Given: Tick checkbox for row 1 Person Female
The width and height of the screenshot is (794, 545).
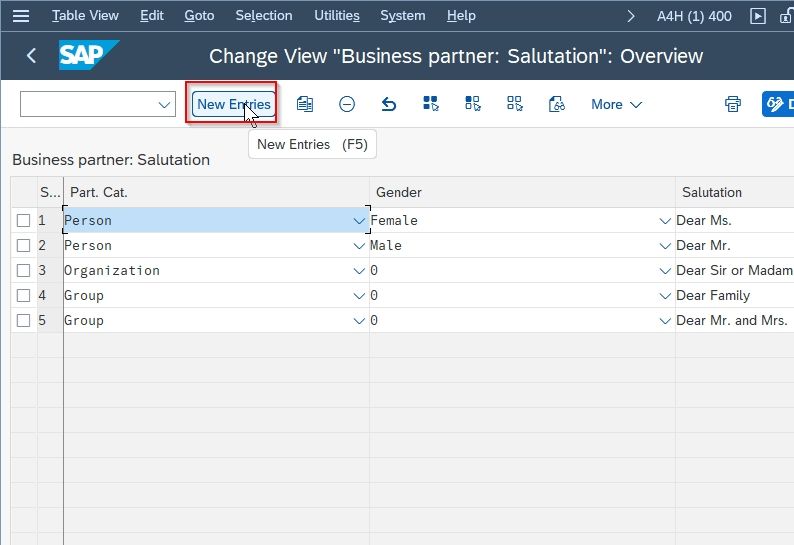Looking at the screenshot, I should click(x=23, y=220).
